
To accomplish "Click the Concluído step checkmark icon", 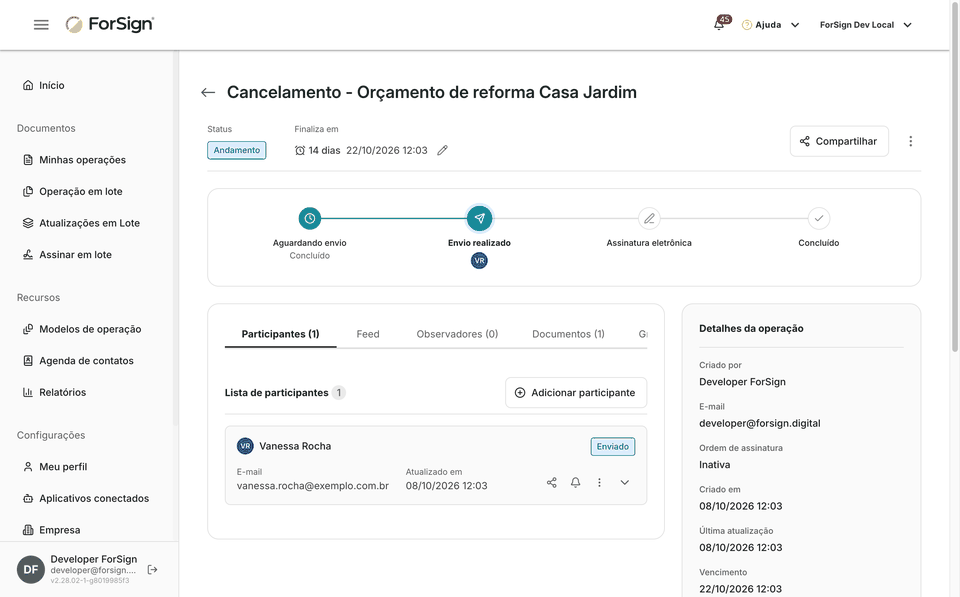I will click(x=819, y=218).
